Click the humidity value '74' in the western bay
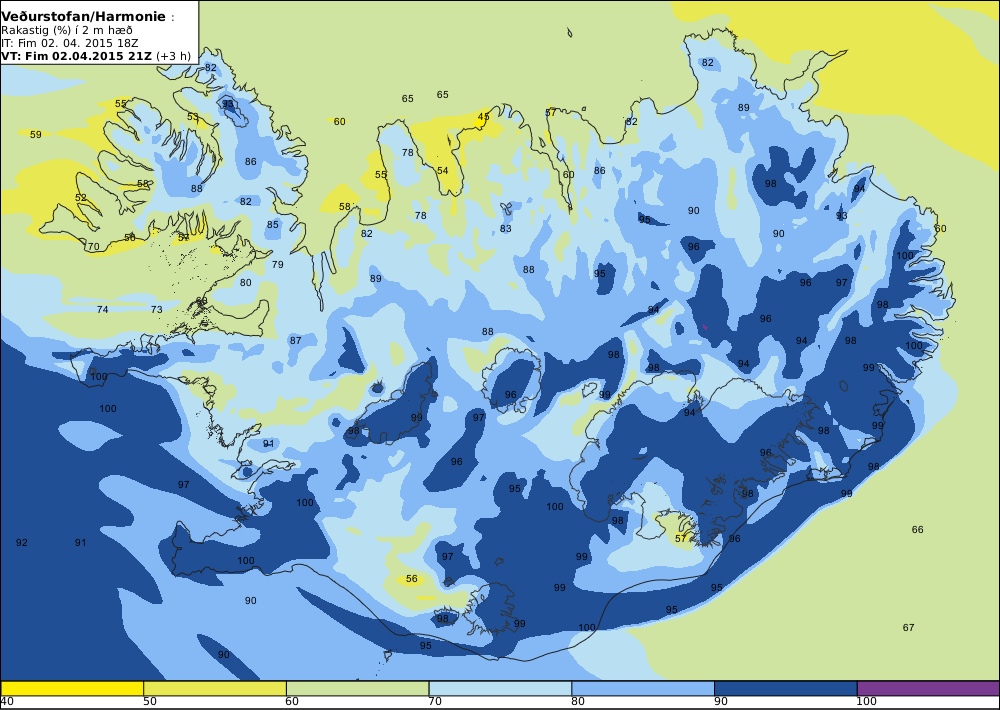1000x710 pixels. [102, 309]
